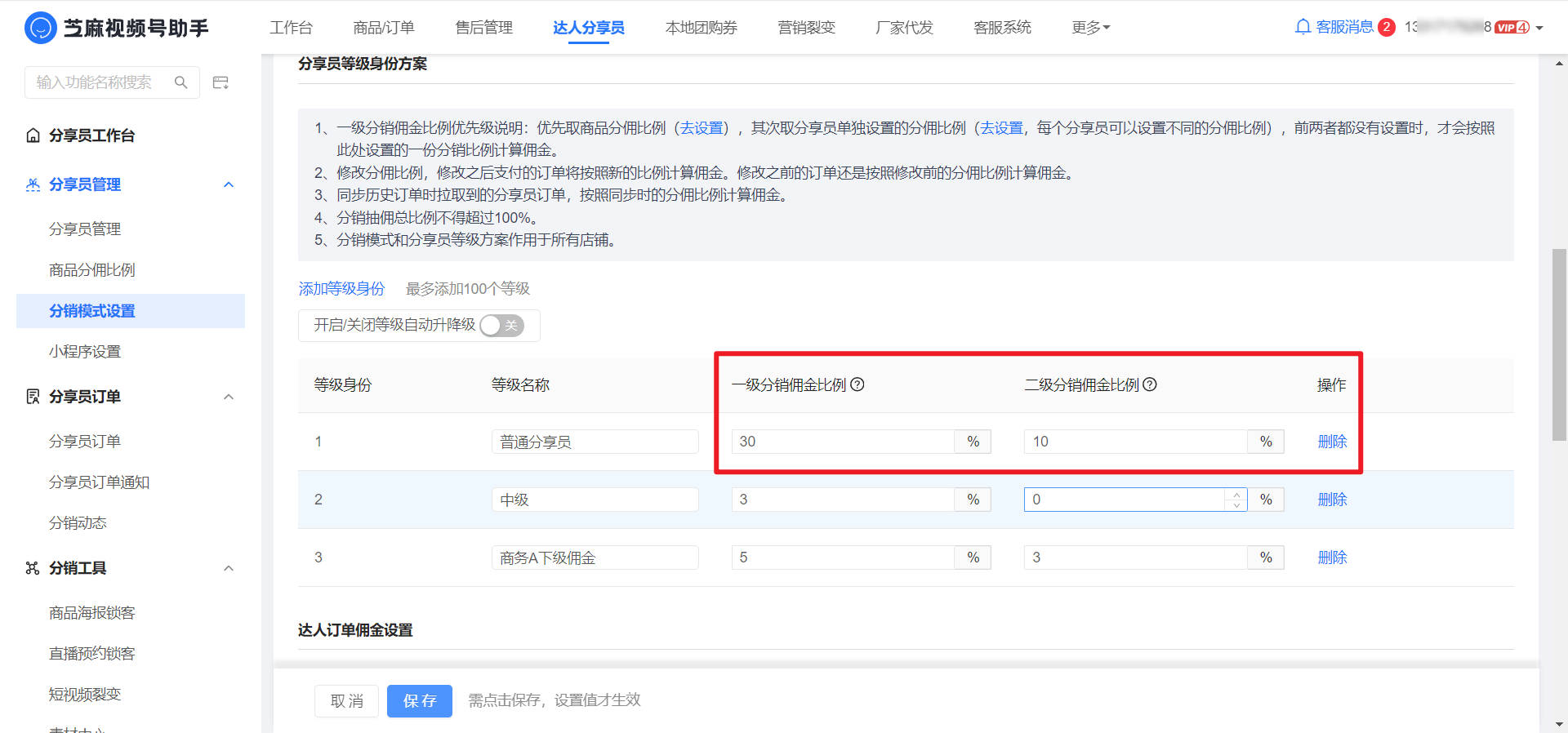
Task: Collapse the 分销工具 section chevron
Action: coord(229,568)
